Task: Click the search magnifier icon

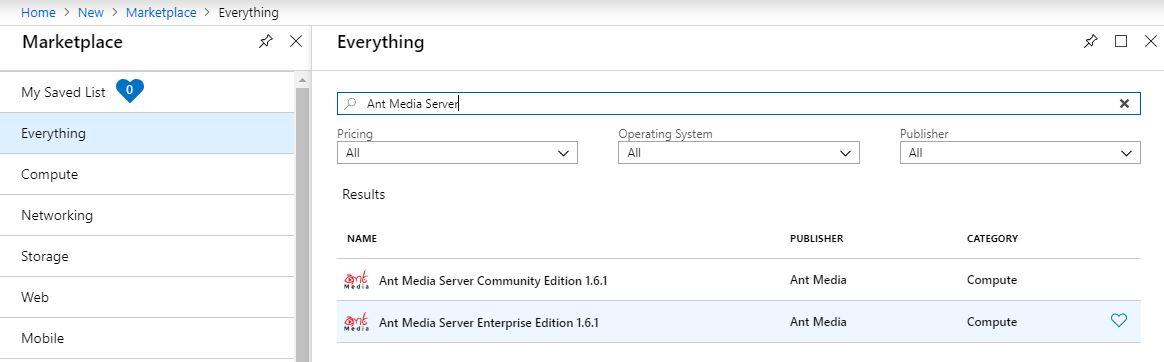Action: point(350,104)
